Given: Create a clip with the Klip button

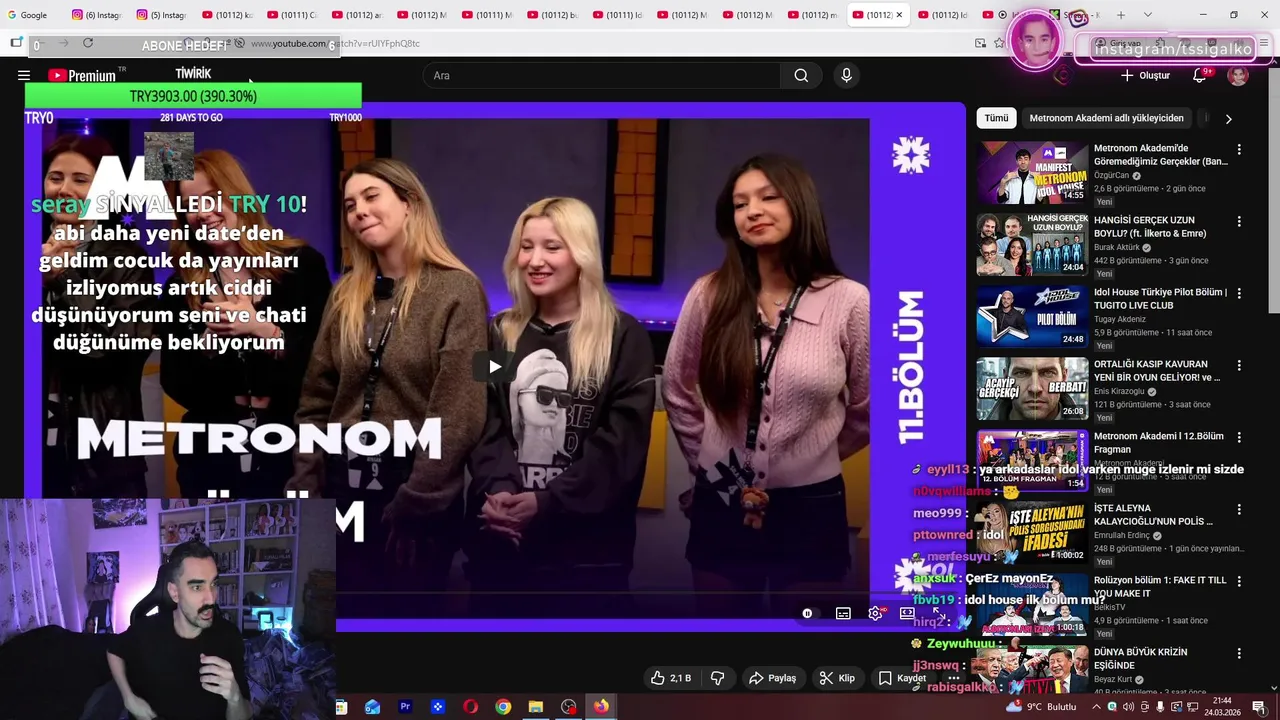Looking at the screenshot, I should 837,678.
